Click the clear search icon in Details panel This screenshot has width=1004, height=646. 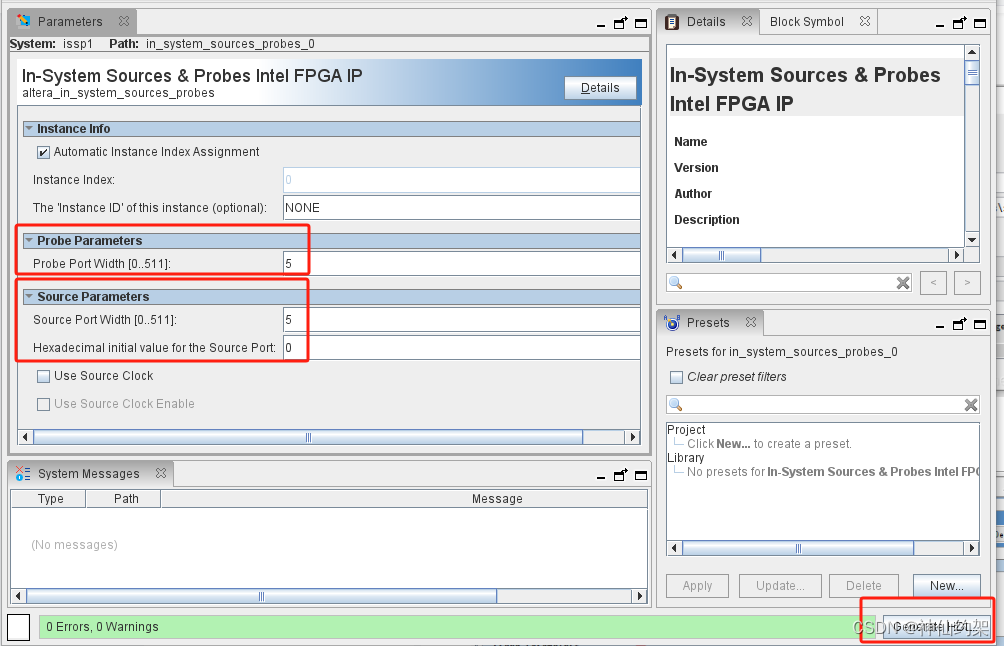[x=903, y=283]
